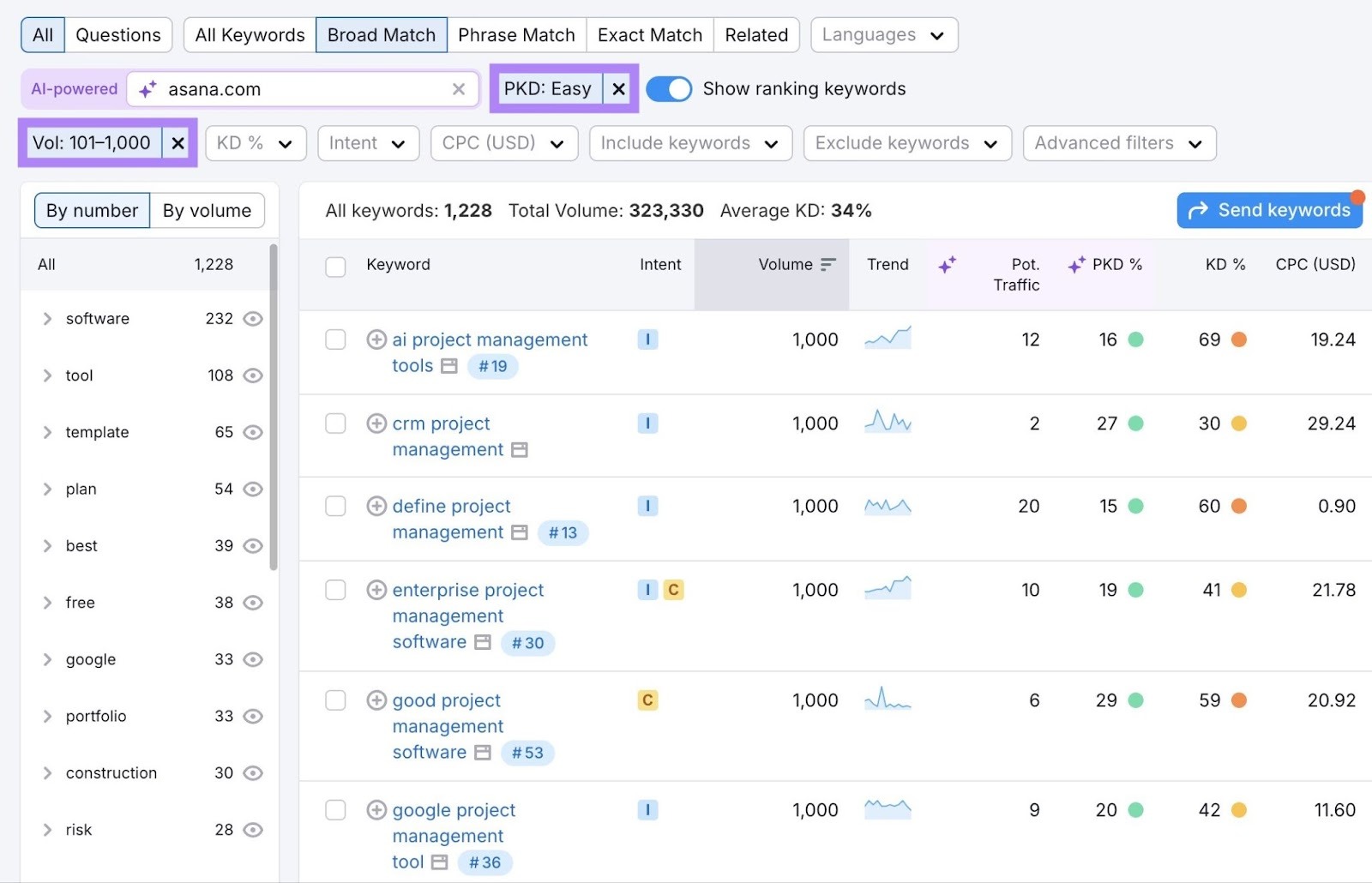
Task: Disable the 'Show ranking keywords' toggle
Action: coord(669,88)
